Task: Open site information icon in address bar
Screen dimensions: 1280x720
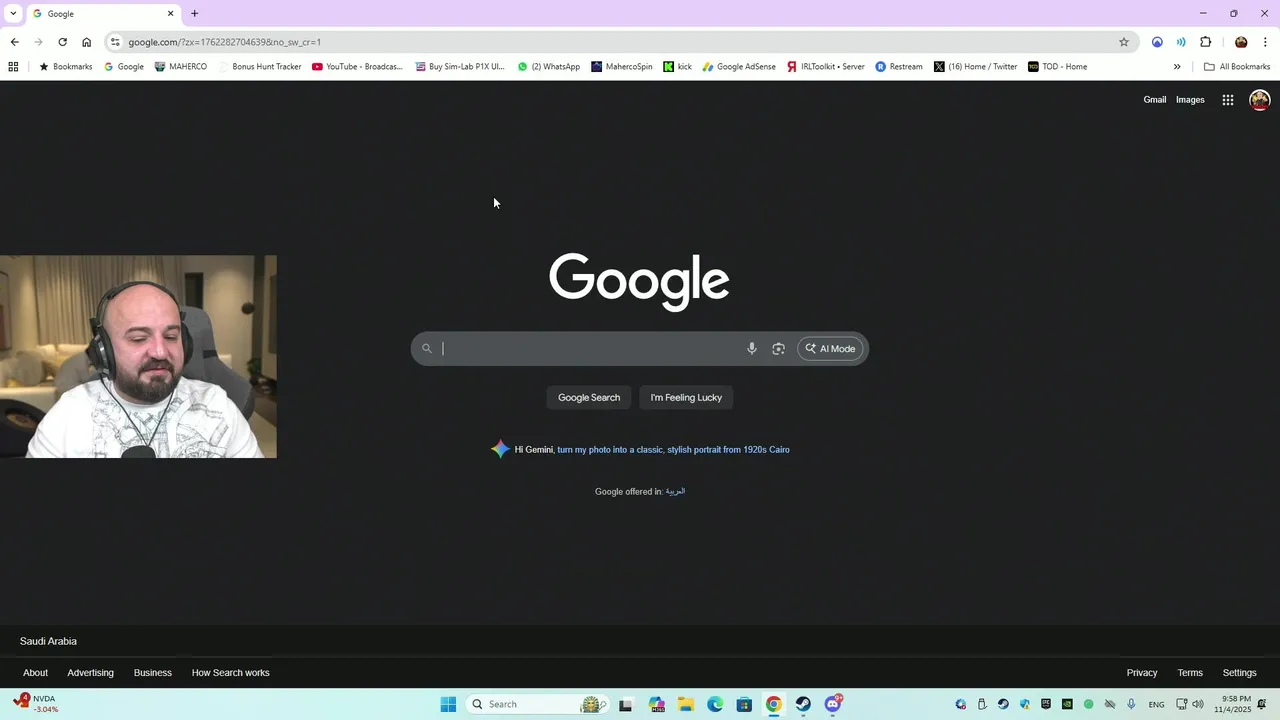Action: pyautogui.click(x=115, y=42)
